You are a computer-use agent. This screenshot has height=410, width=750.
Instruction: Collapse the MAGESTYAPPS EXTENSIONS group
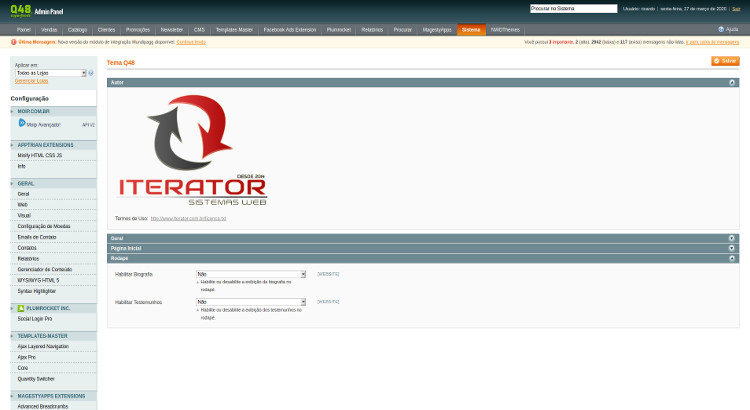54,396
